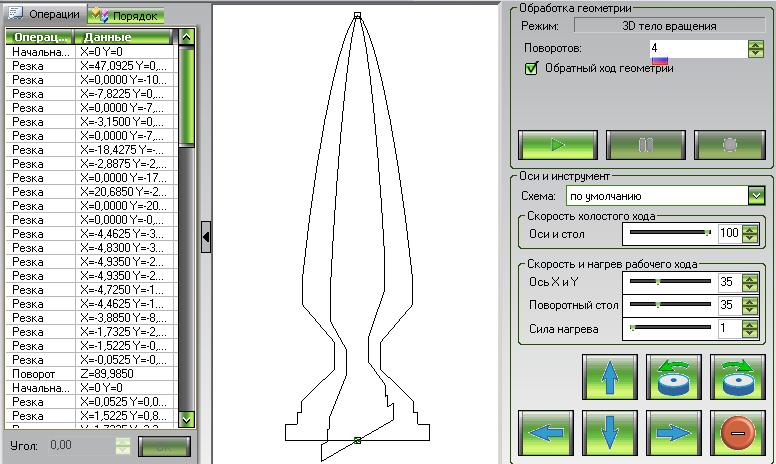Click the operations list scroll up arrow

[187, 37]
